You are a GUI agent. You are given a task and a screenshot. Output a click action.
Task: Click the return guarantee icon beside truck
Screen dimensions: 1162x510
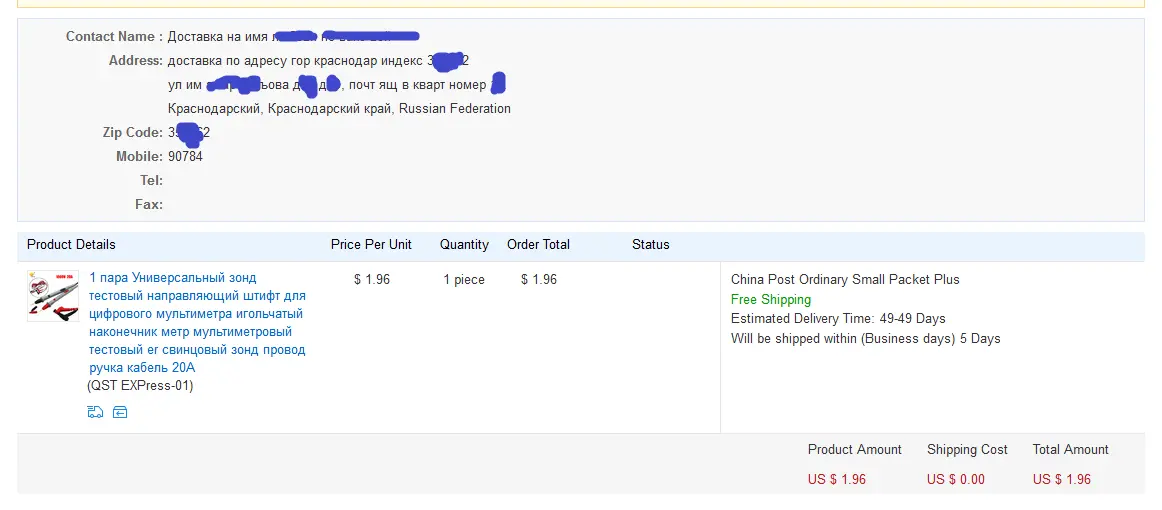(x=120, y=412)
